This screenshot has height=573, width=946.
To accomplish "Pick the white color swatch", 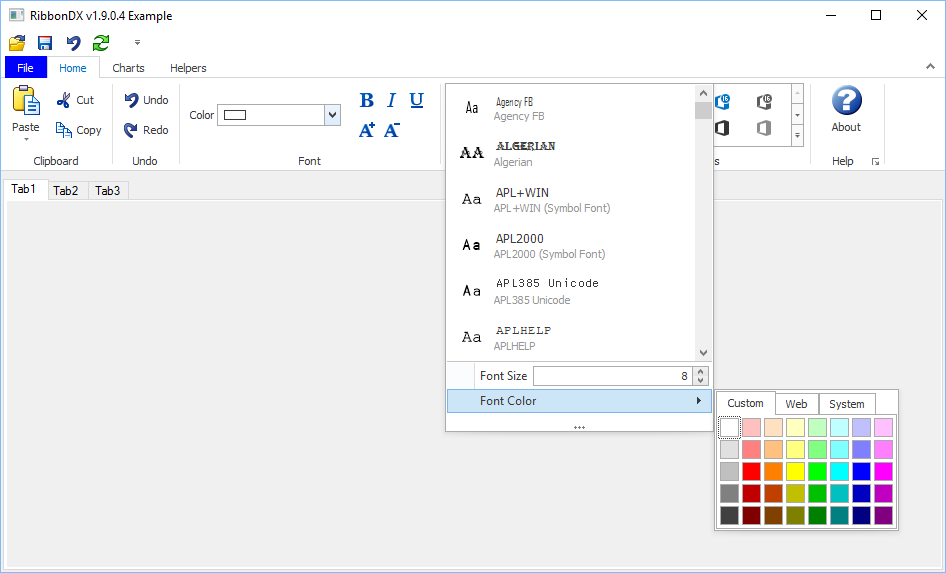I will click(729, 428).
